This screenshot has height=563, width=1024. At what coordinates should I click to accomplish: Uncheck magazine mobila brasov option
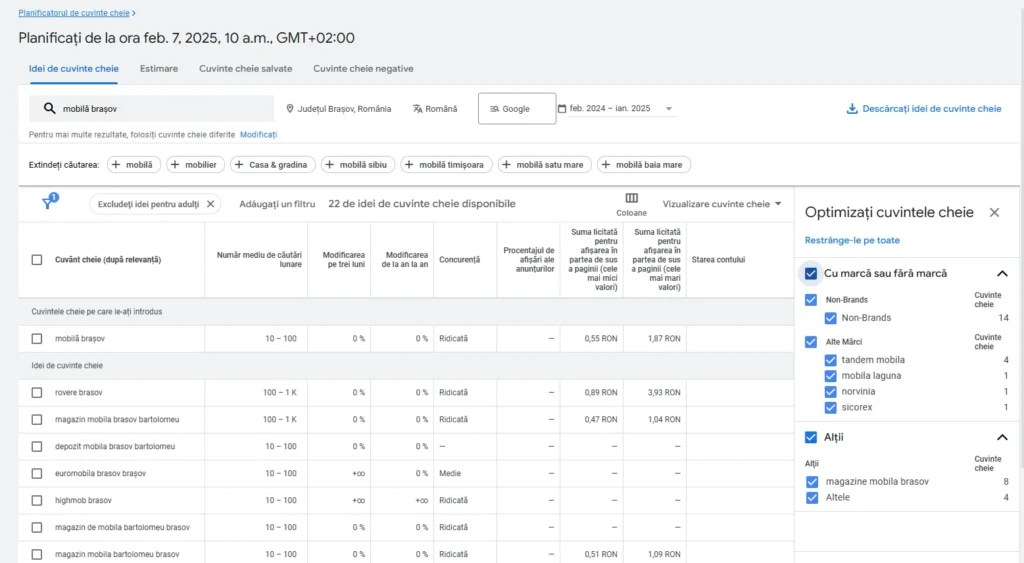point(812,481)
